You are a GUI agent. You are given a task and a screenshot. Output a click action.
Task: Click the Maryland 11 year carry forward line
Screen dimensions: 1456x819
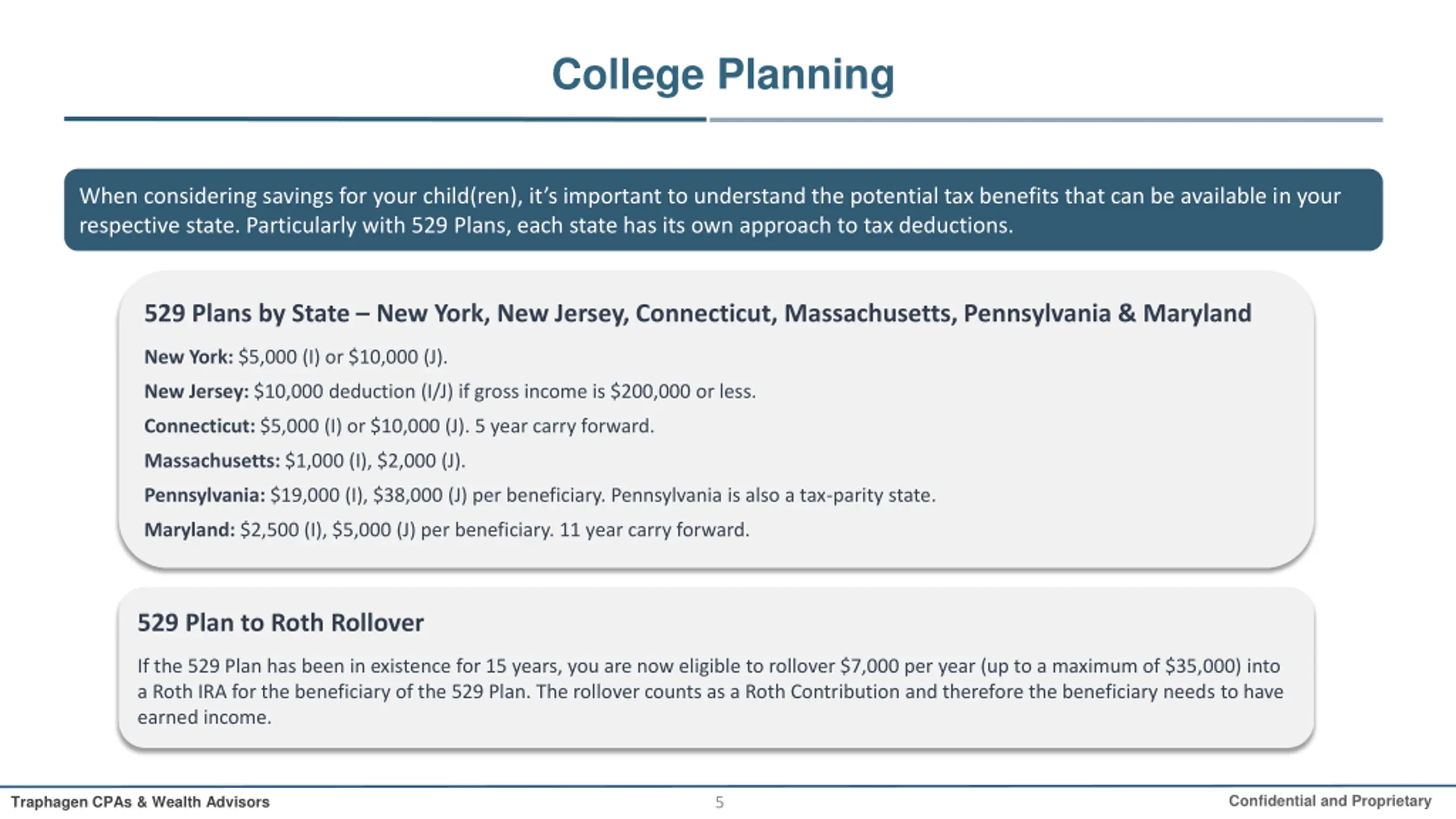[x=447, y=530]
